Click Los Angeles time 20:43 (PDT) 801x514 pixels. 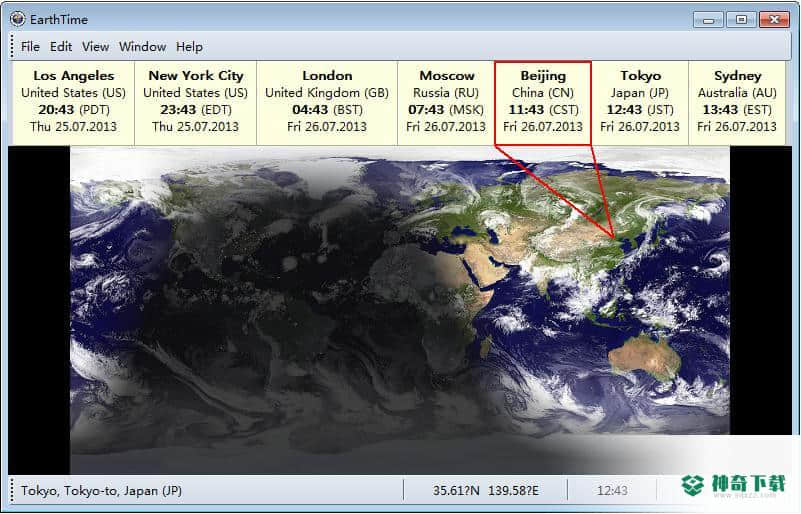[x=74, y=109]
